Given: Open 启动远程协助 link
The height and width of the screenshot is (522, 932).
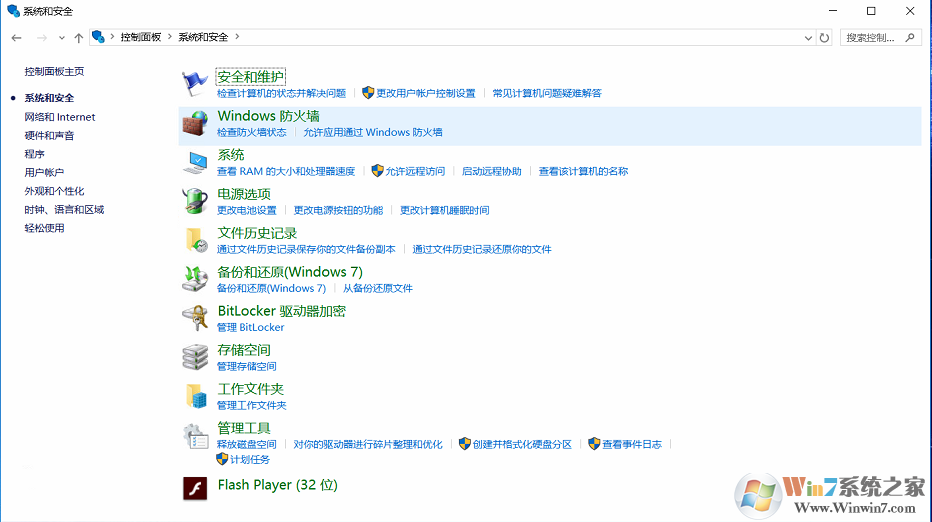Looking at the screenshot, I should 492,171.
